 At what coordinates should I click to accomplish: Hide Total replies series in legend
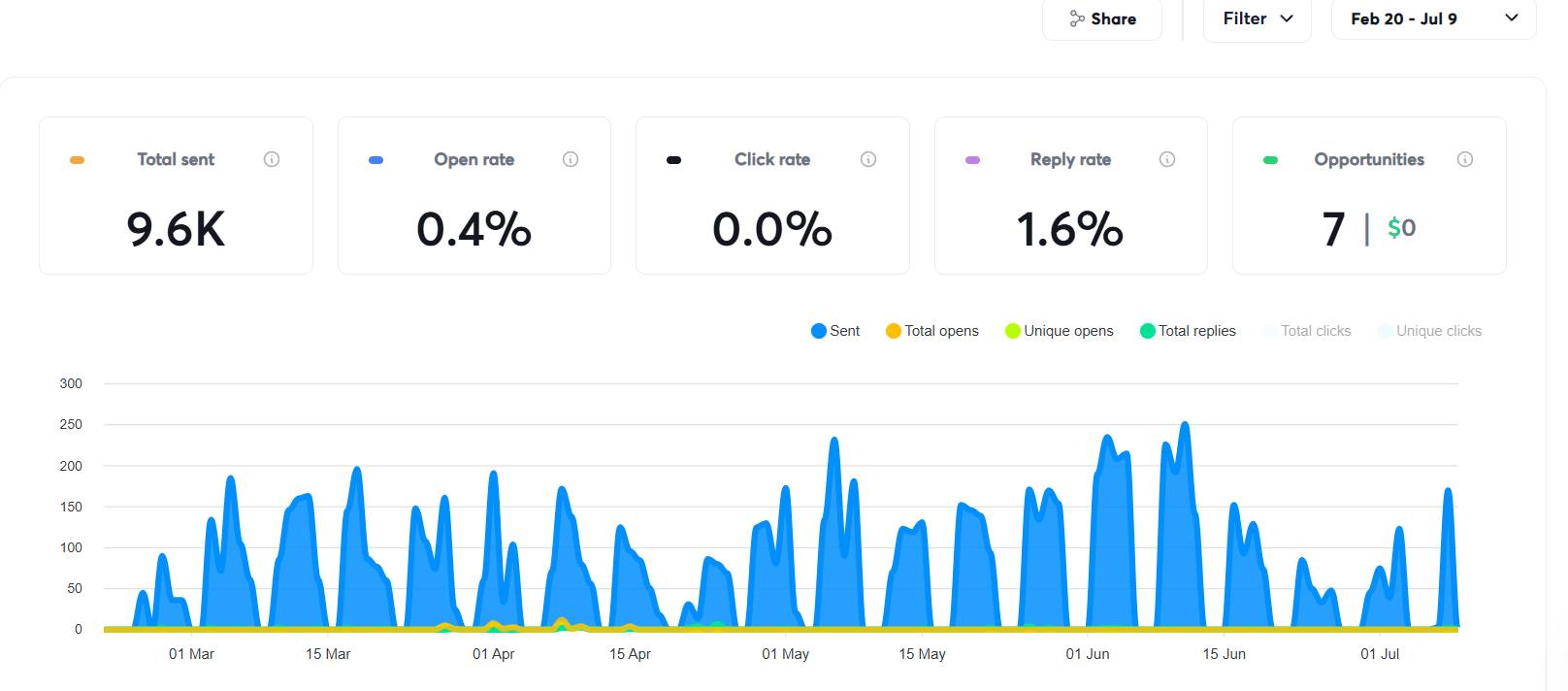[1188, 331]
